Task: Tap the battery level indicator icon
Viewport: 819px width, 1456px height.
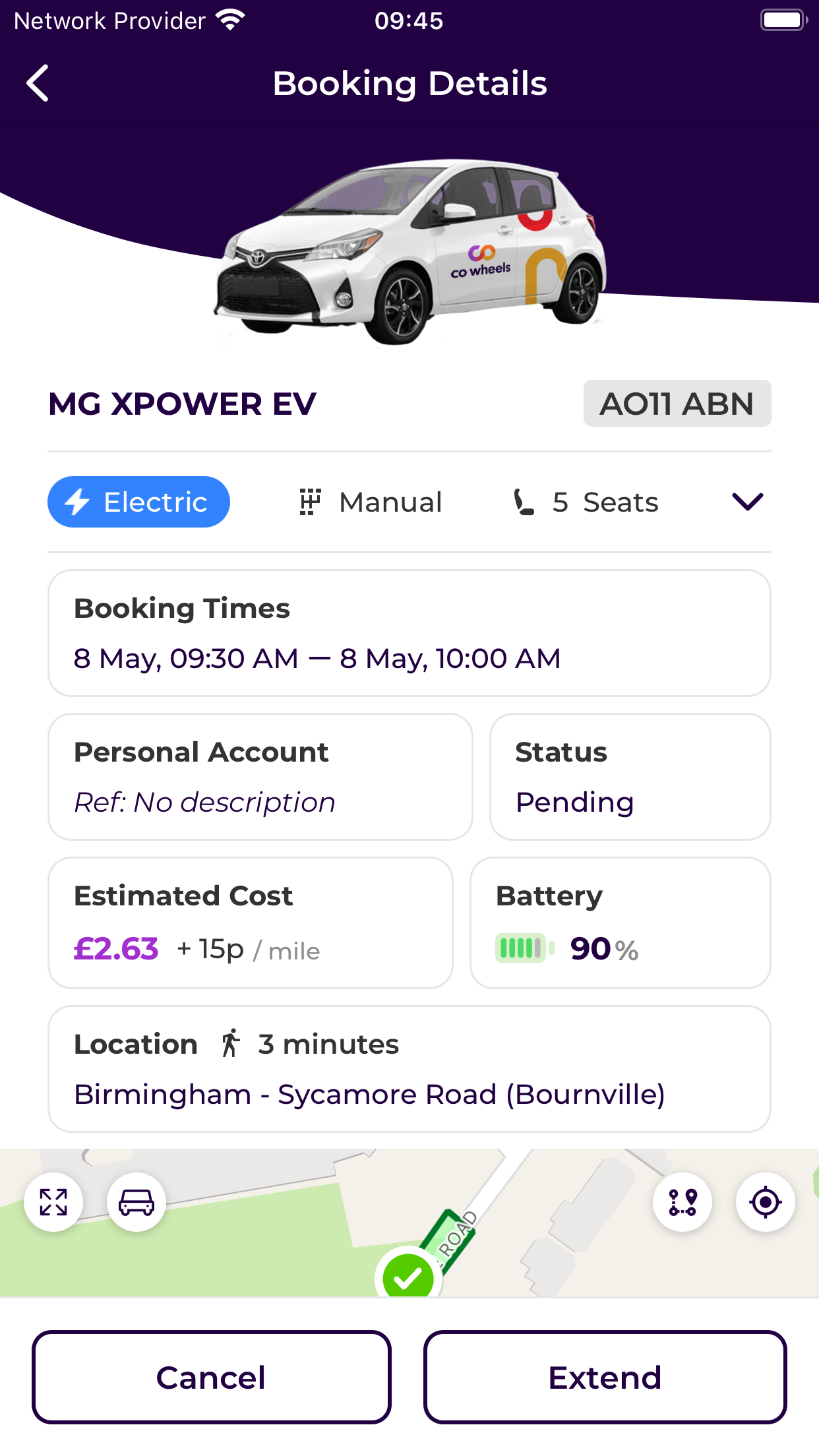Action: [x=525, y=948]
